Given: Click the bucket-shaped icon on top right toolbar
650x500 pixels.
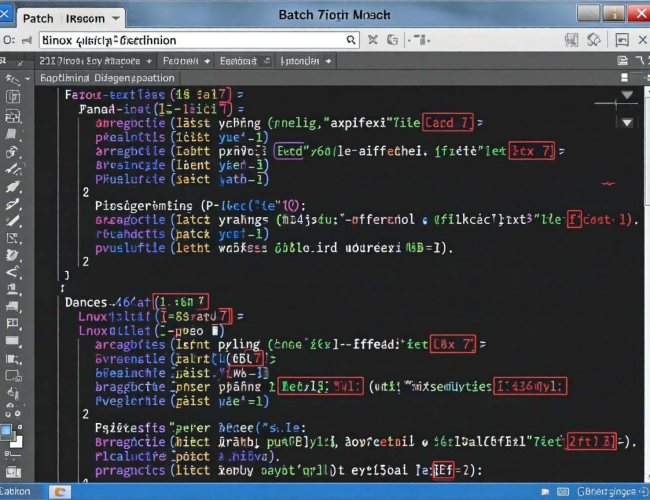Looking at the screenshot, I should pos(594,40).
